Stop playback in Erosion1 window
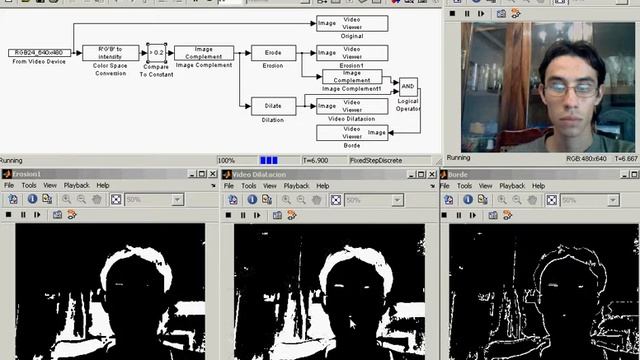 tap(9, 215)
